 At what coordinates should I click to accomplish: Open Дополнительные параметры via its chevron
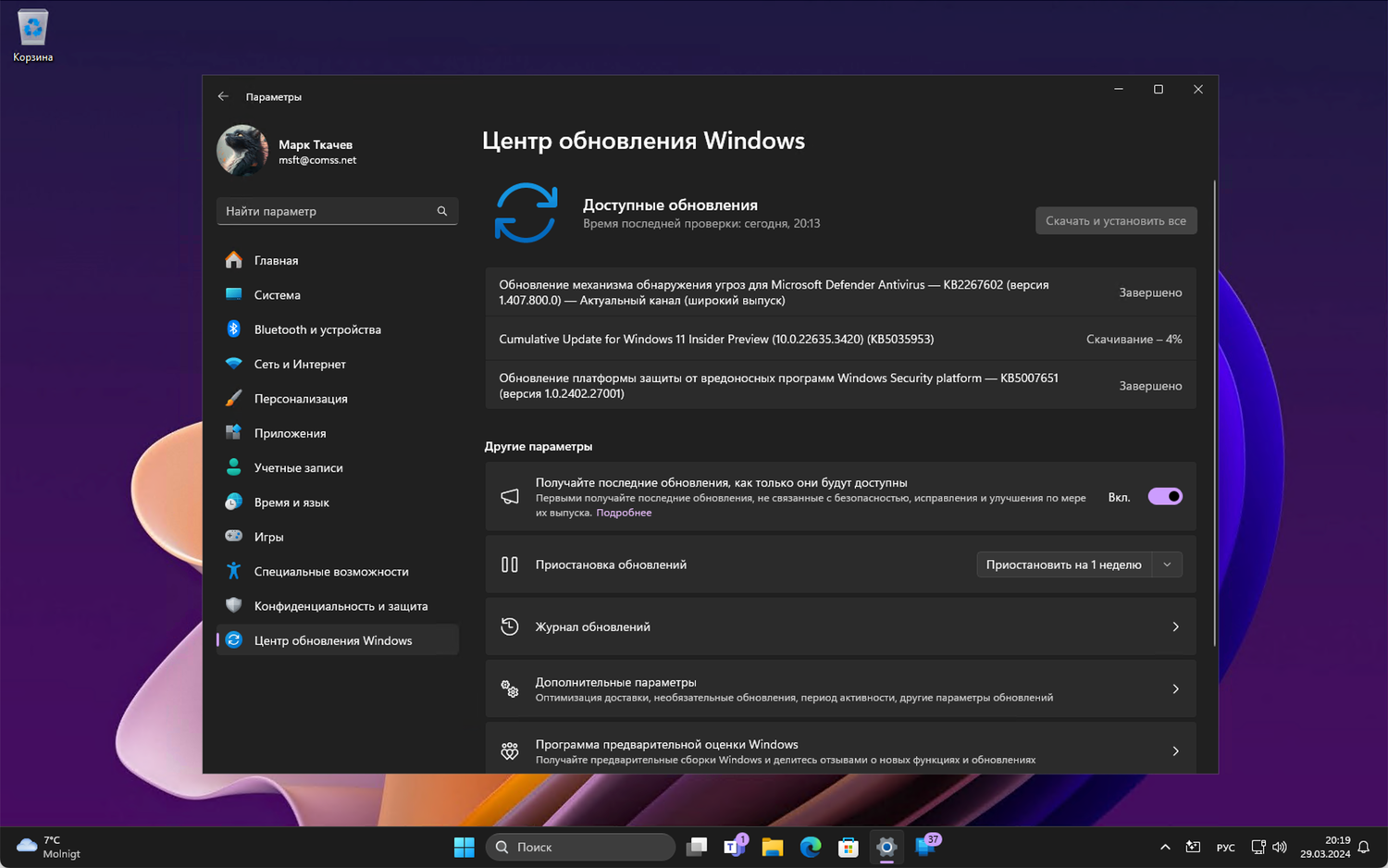(x=1175, y=688)
